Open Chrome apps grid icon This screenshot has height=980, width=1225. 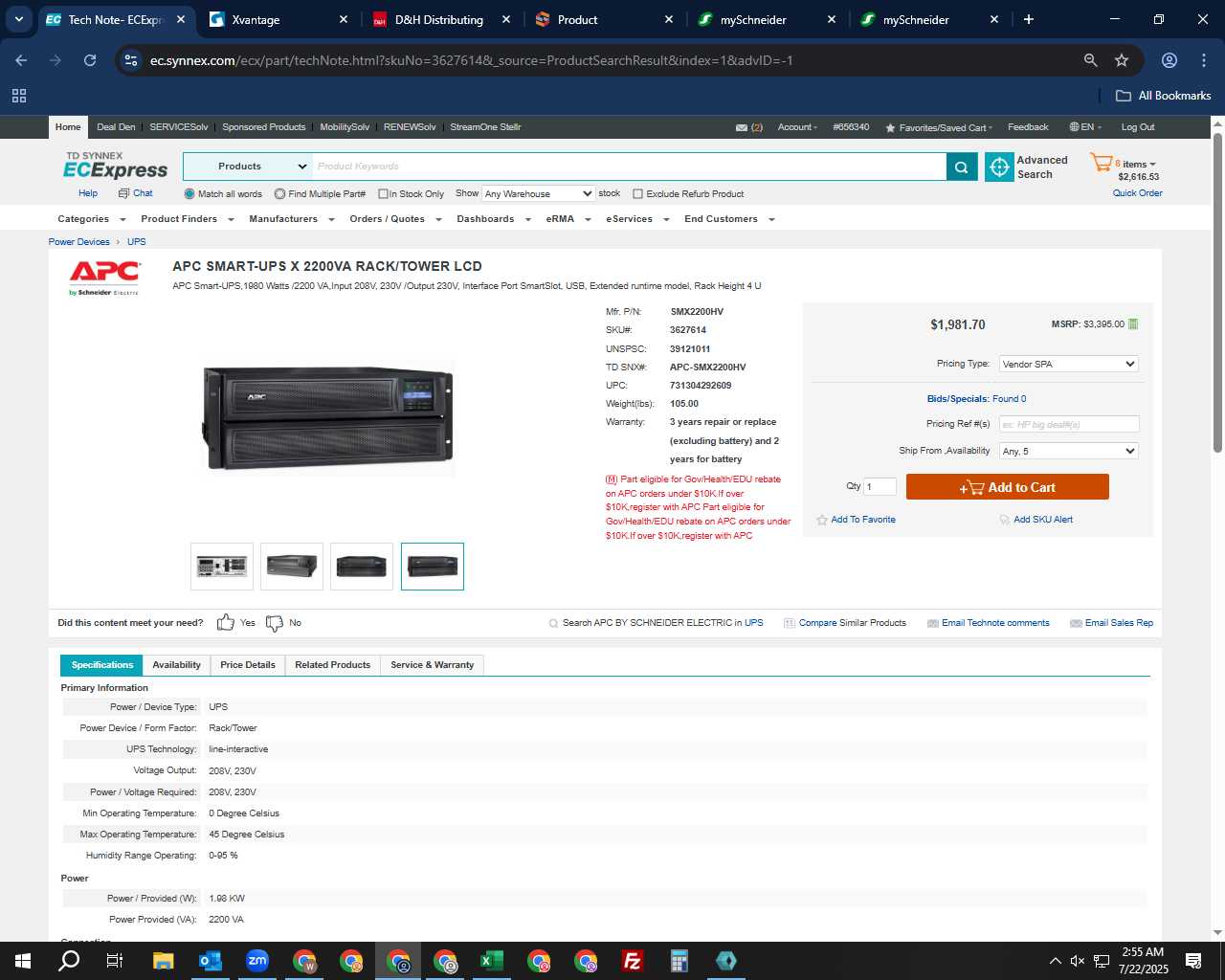pos(19,96)
